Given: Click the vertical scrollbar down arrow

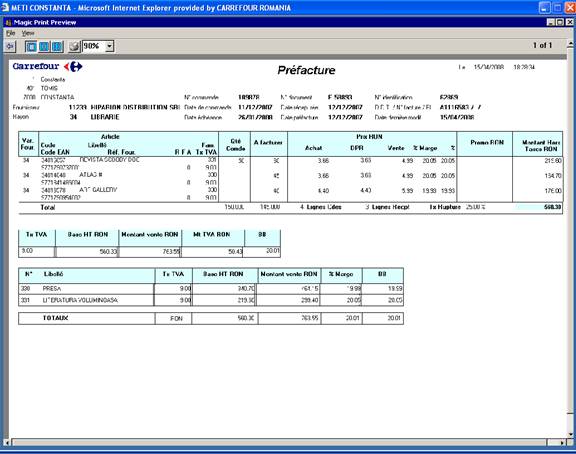Looking at the screenshot, I should (x=571, y=434).
